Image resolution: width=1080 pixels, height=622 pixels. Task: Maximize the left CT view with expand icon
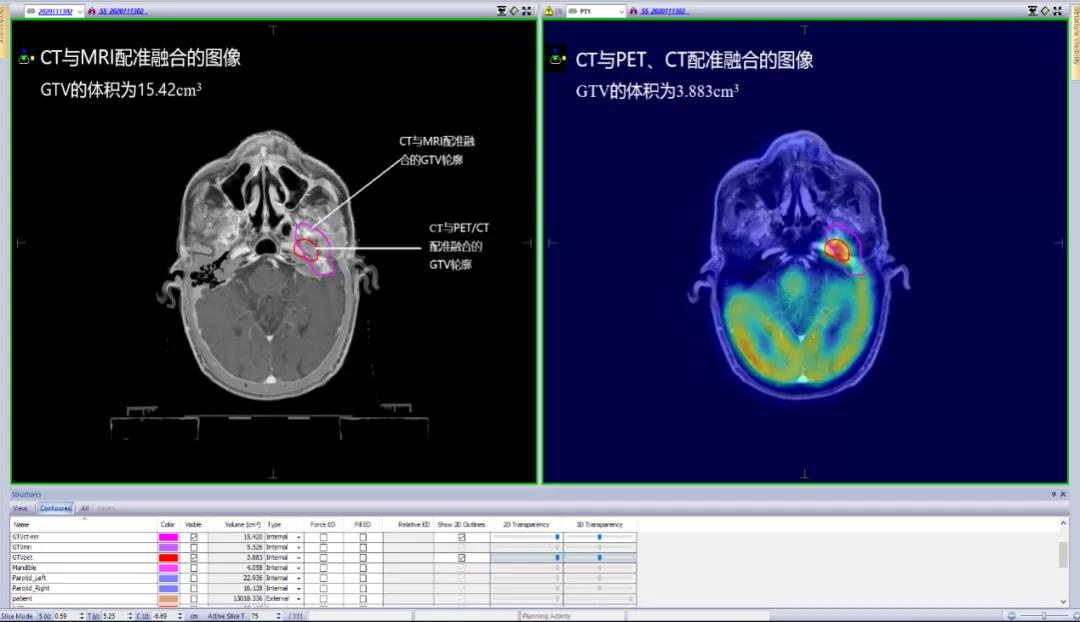coord(527,11)
